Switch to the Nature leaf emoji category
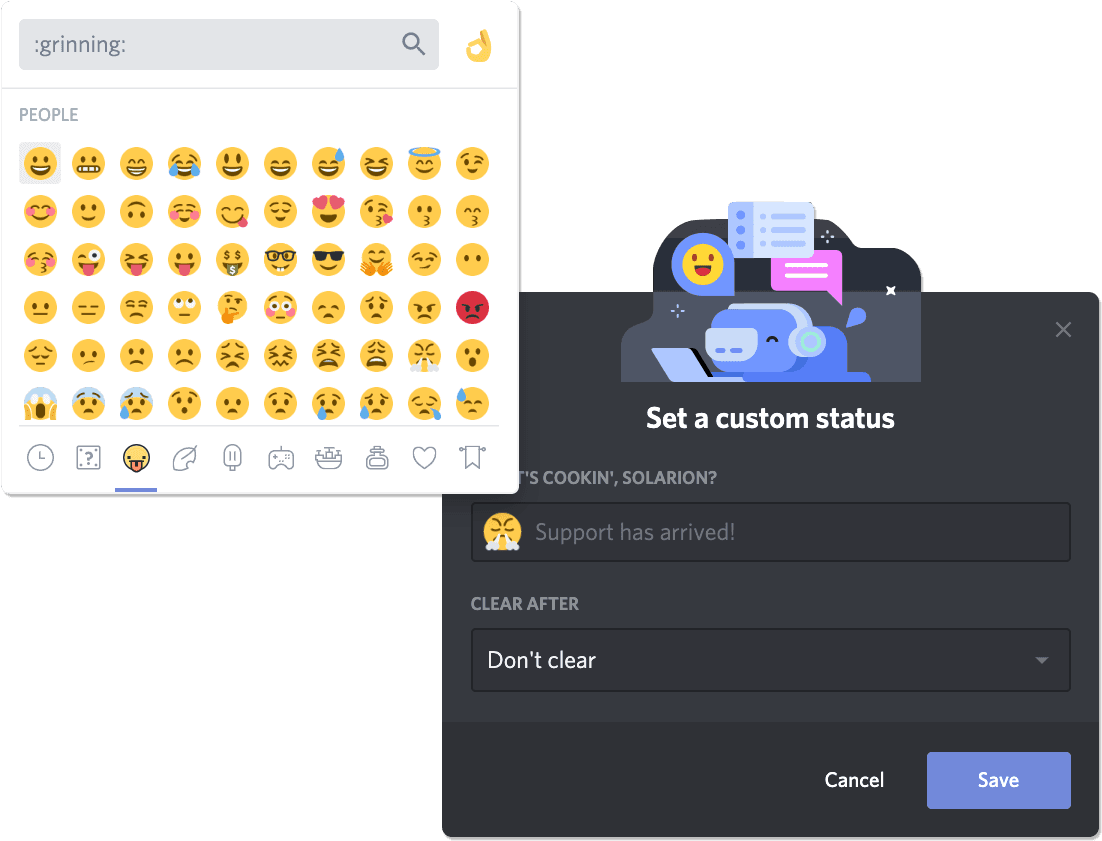 [184, 458]
